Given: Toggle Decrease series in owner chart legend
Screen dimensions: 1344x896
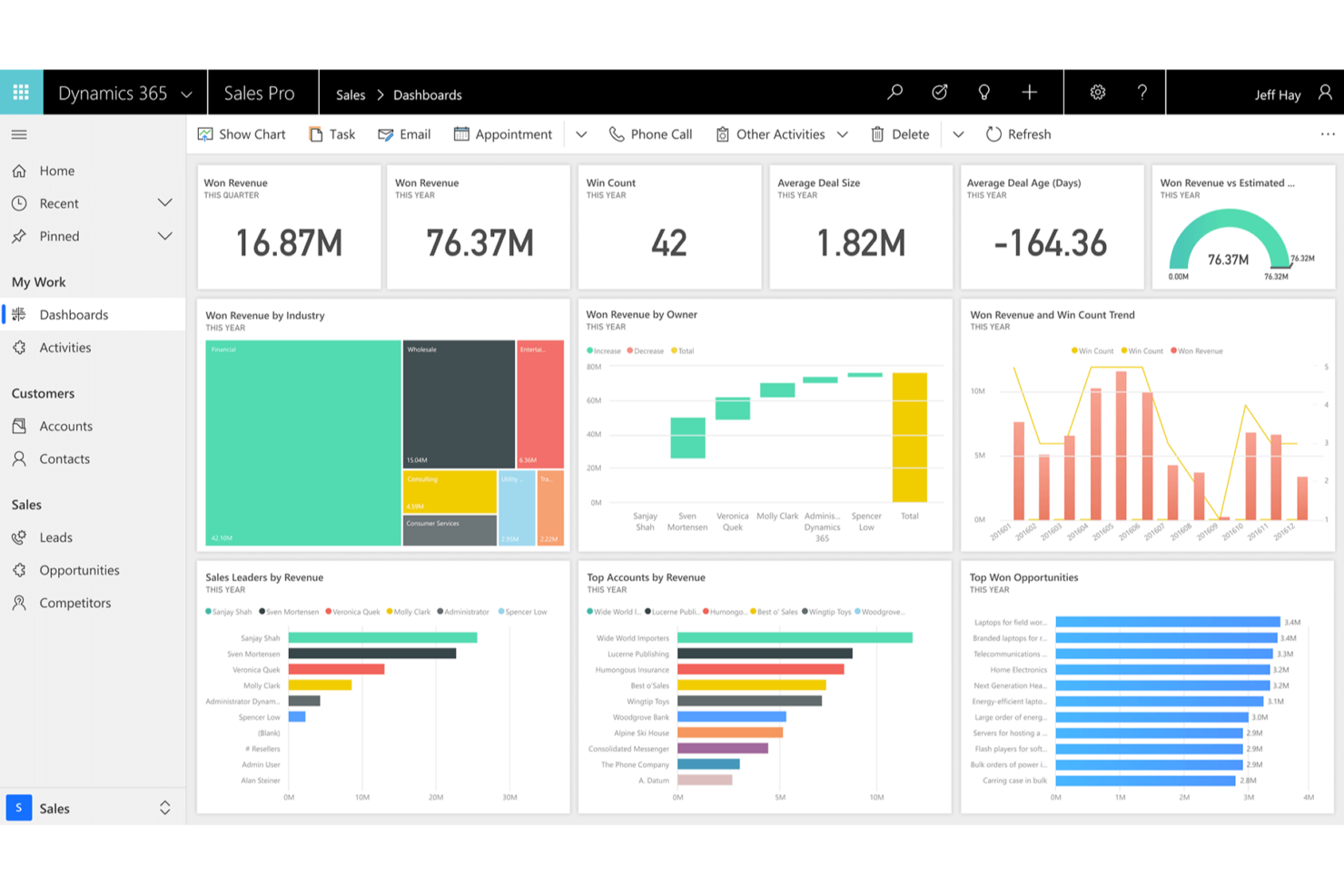Looking at the screenshot, I should (x=646, y=350).
